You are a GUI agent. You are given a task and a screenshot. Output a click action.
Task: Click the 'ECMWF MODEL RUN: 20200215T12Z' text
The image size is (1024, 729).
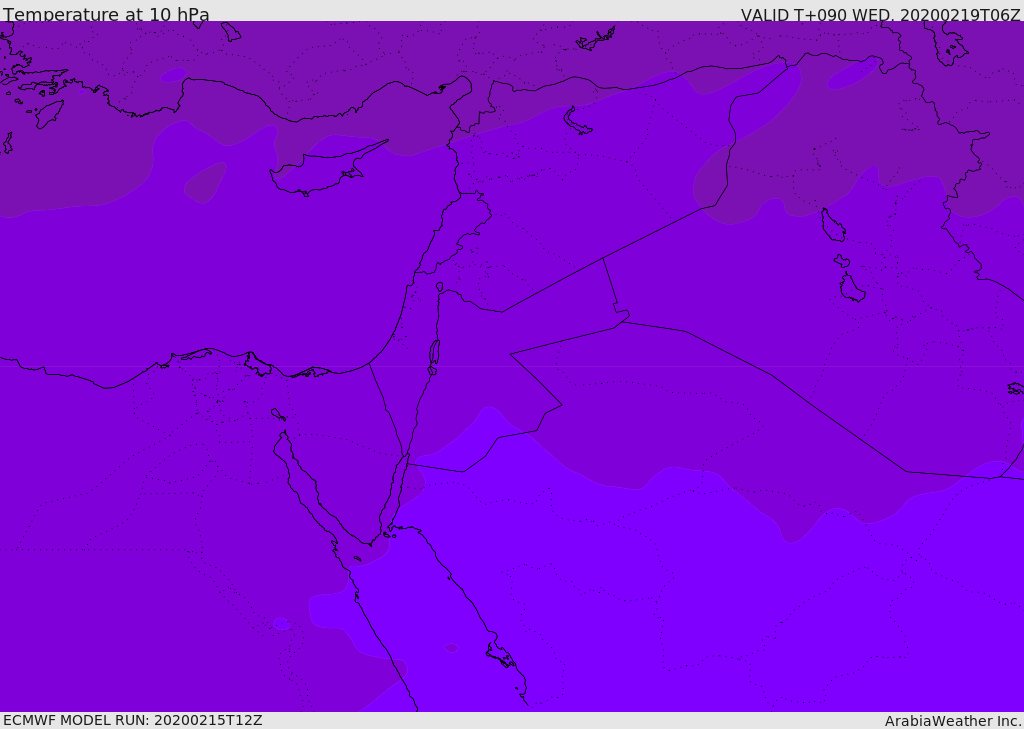click(x=133, y=720)
